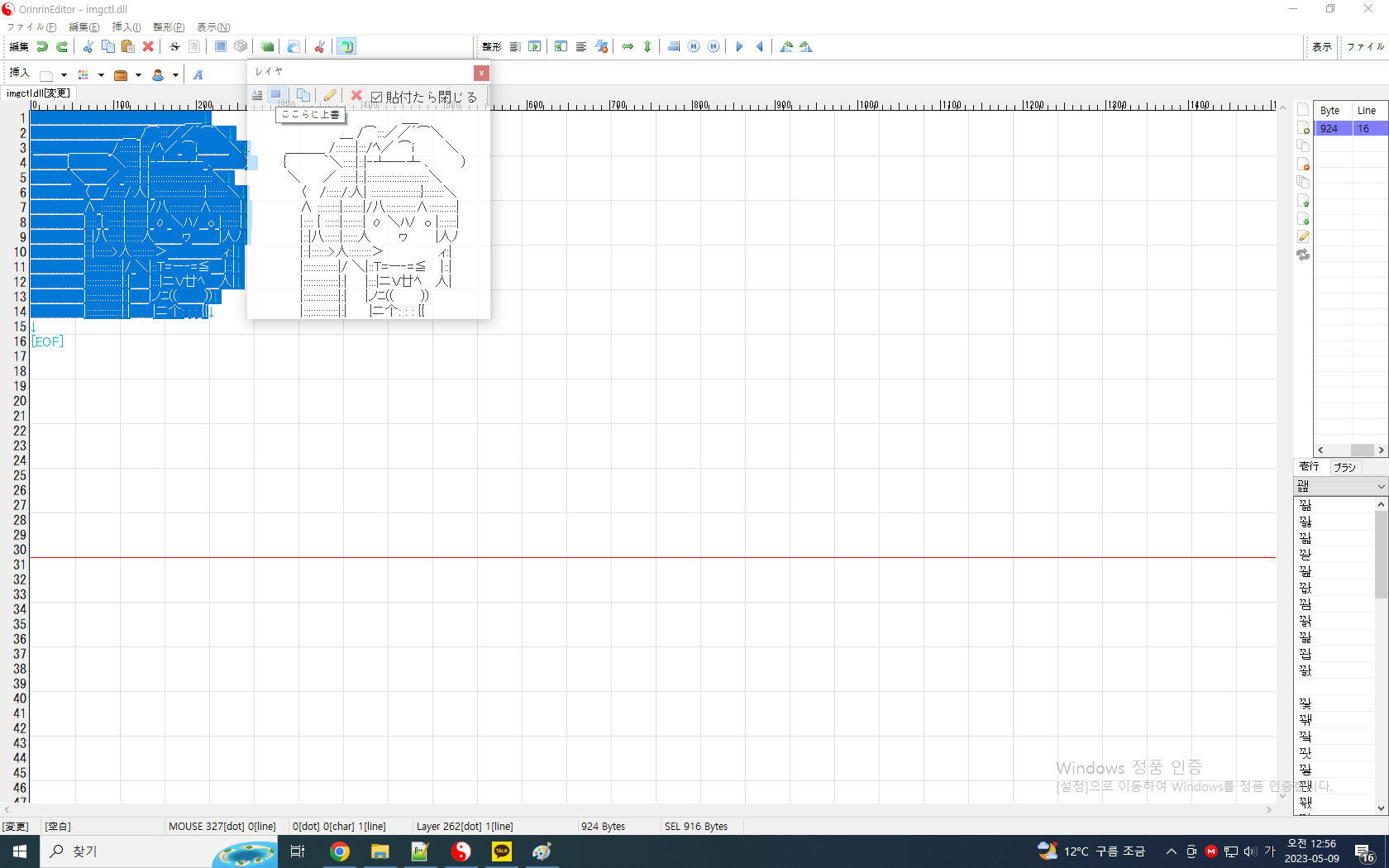Viewport: 1389px width, 868px height.
Task: Expand the color grid insert dropdown arrow
Action: click(x=101, y=75)
